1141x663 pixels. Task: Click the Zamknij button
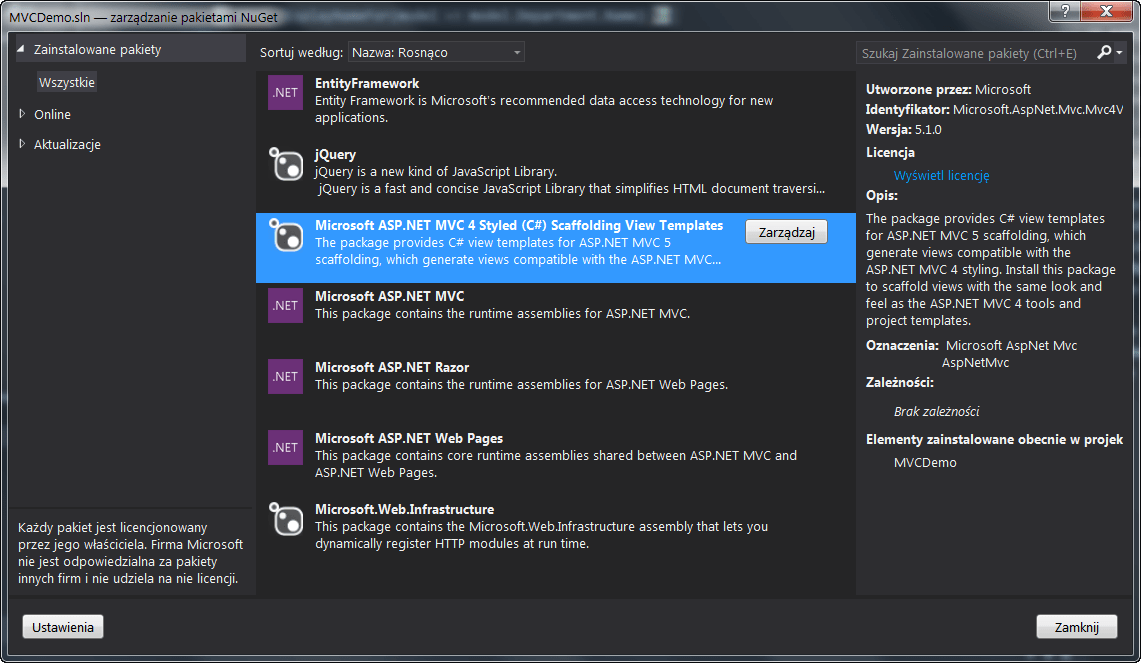coord(1077,627)
